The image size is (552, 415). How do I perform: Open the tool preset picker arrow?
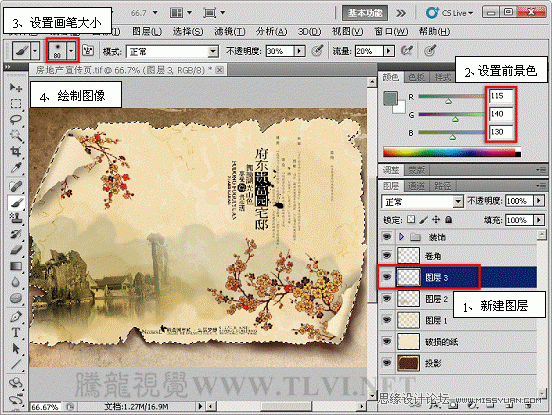tap(34, 51)
